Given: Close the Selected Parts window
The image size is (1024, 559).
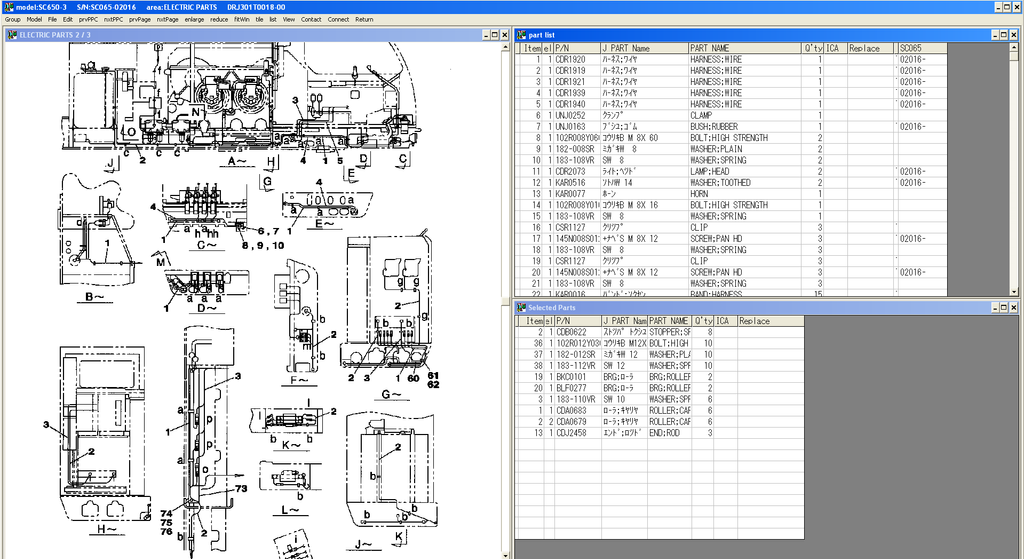Looking at the screenshot, I should [1015, 307].
